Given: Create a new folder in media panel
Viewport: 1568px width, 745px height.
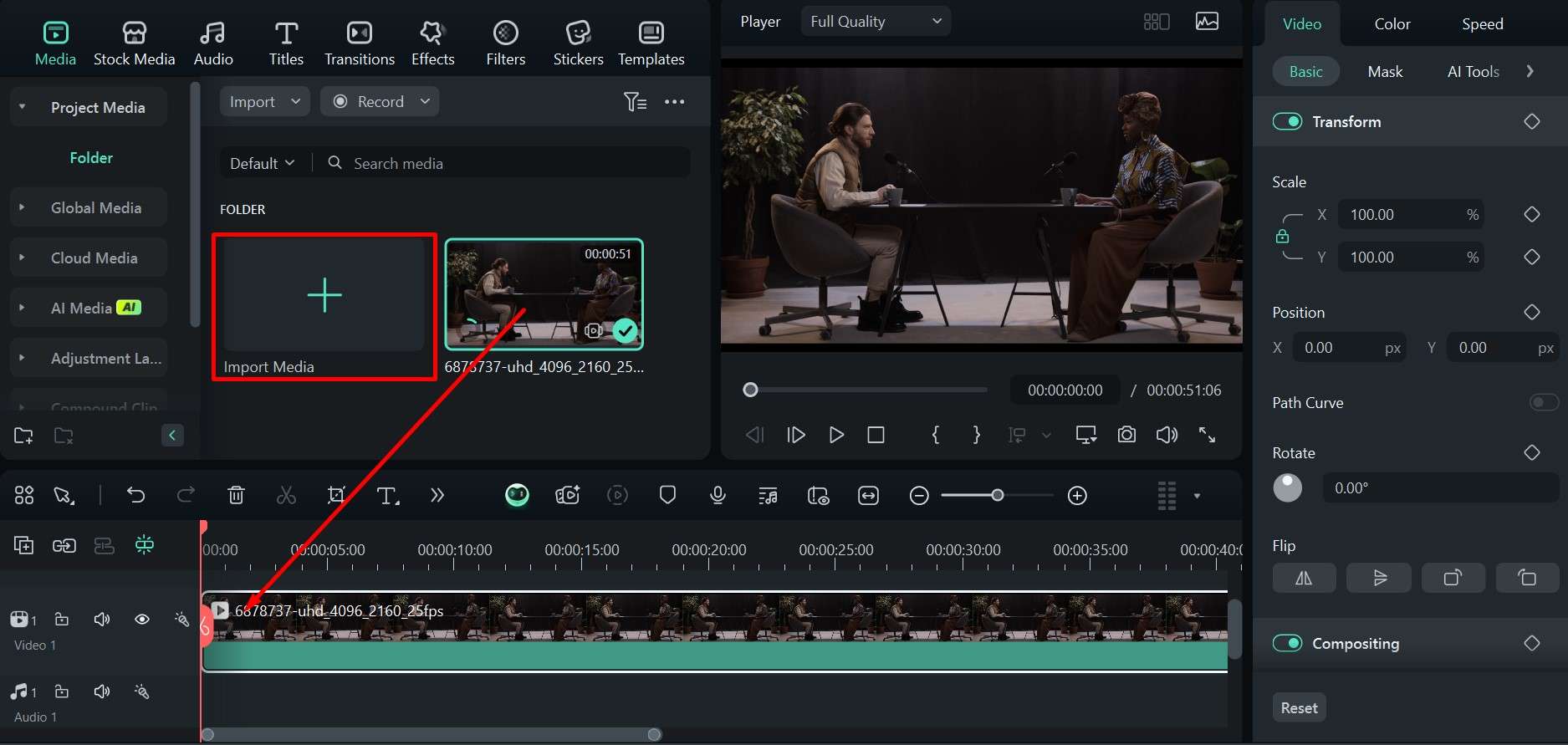Looking at the screenshot, I should coord(23,436).
